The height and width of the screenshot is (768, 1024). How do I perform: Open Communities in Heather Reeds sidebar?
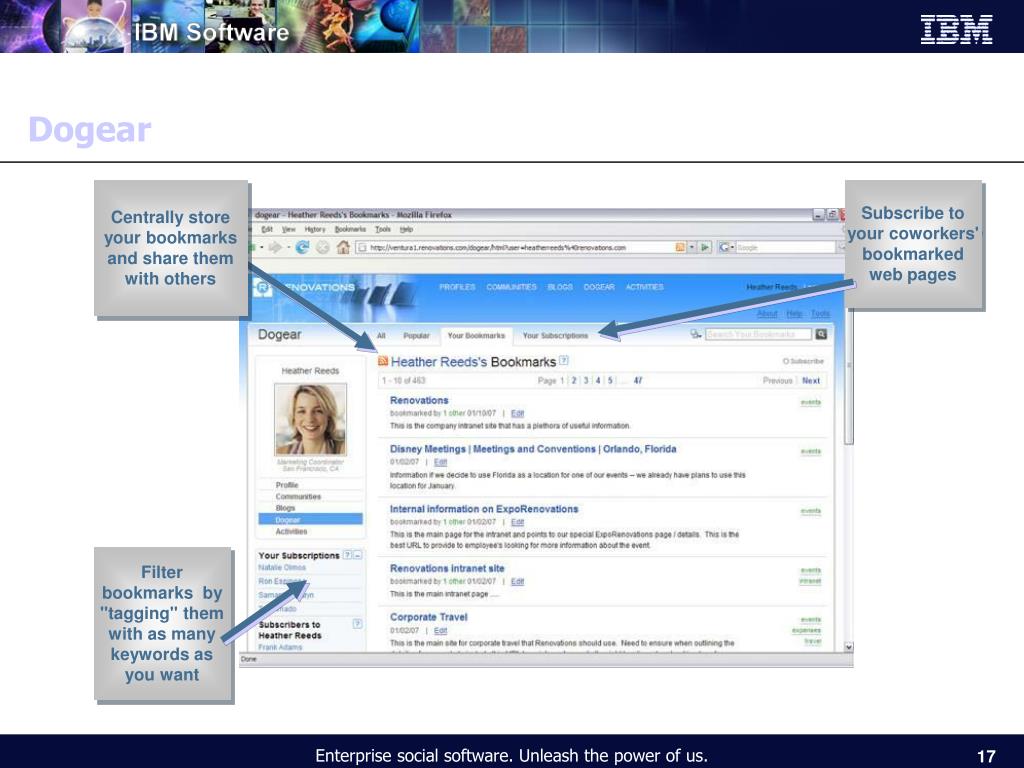pyautogui.click(x=298, y=497)
